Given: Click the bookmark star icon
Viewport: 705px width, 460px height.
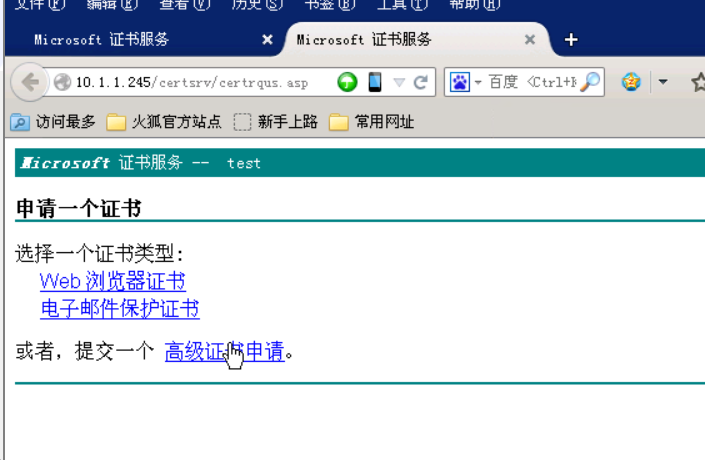Looking at the screenshot, I should 698,82.
